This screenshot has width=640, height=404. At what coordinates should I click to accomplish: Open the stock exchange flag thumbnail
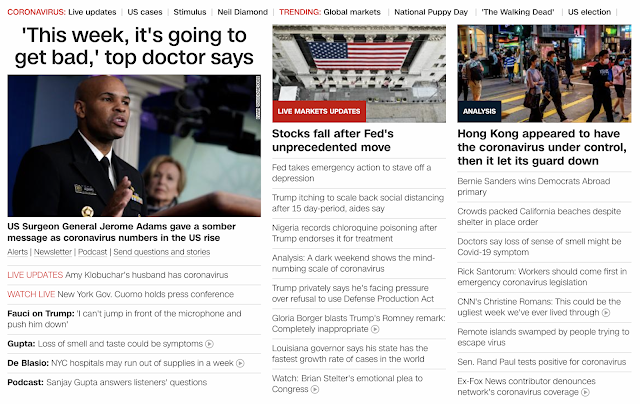pyautogui.click(x=359, y=73)
